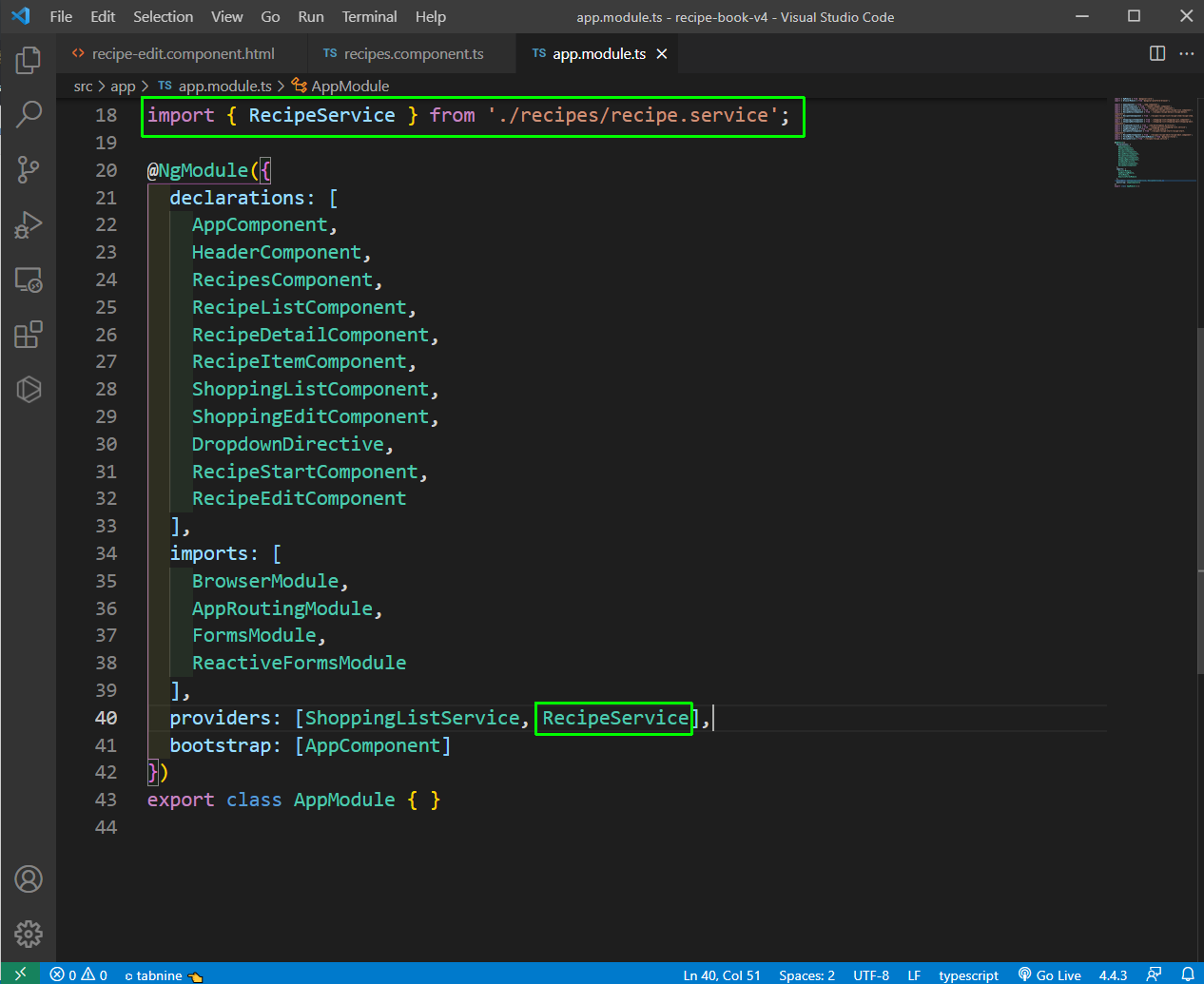Click the Split Editor icon

click(x=1157, y=53)
